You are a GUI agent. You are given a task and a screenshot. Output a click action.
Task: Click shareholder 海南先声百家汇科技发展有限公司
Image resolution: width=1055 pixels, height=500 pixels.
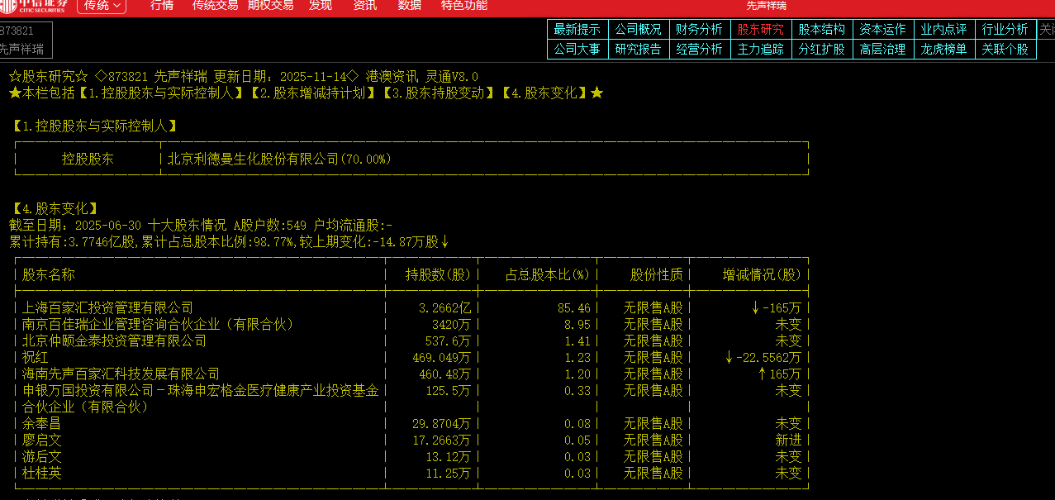(120, 373)
